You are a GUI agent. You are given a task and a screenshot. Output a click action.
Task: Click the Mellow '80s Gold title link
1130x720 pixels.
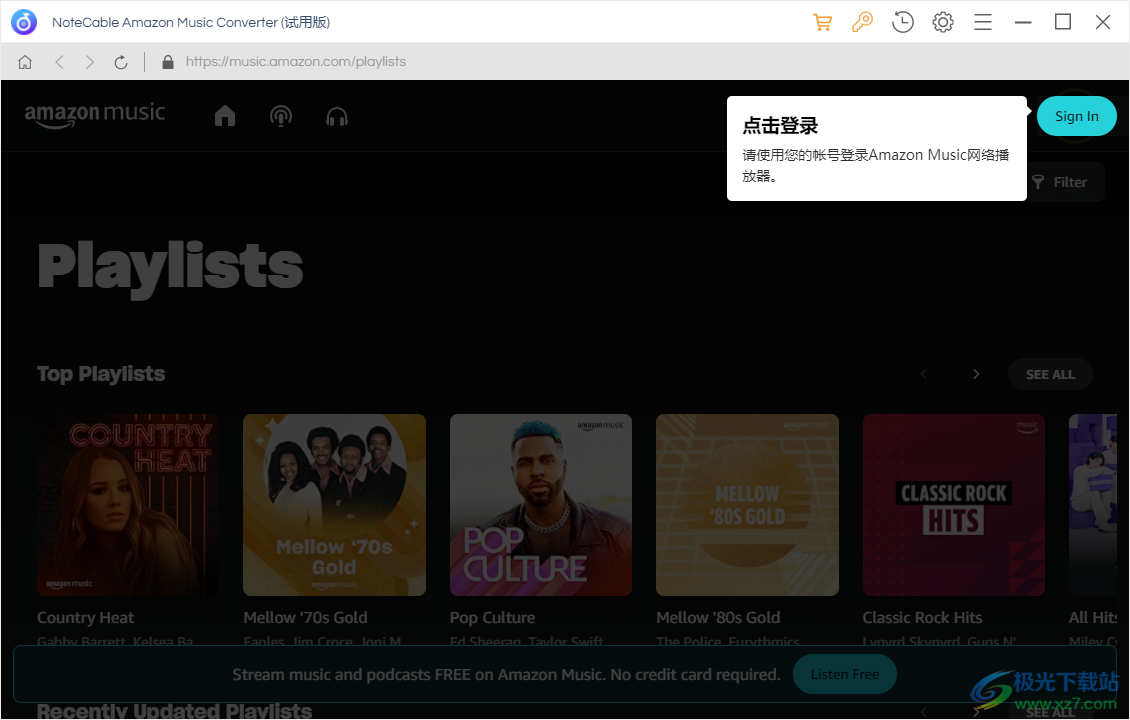(718, 618)
